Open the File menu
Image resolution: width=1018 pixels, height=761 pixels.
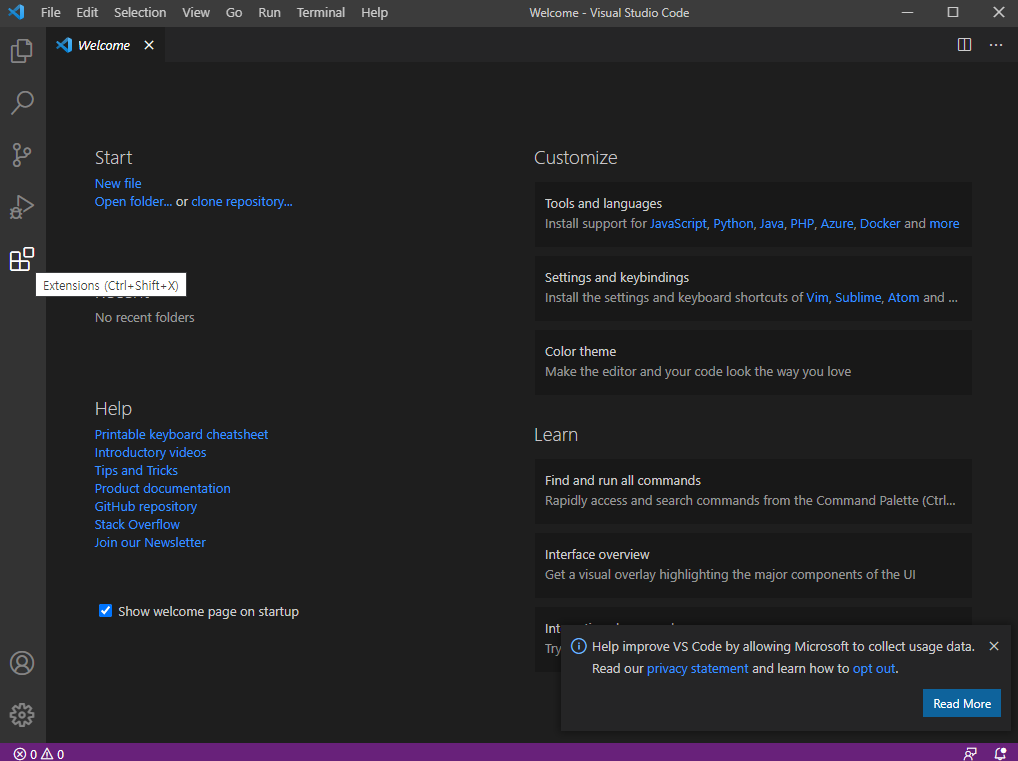coord(51,12)
